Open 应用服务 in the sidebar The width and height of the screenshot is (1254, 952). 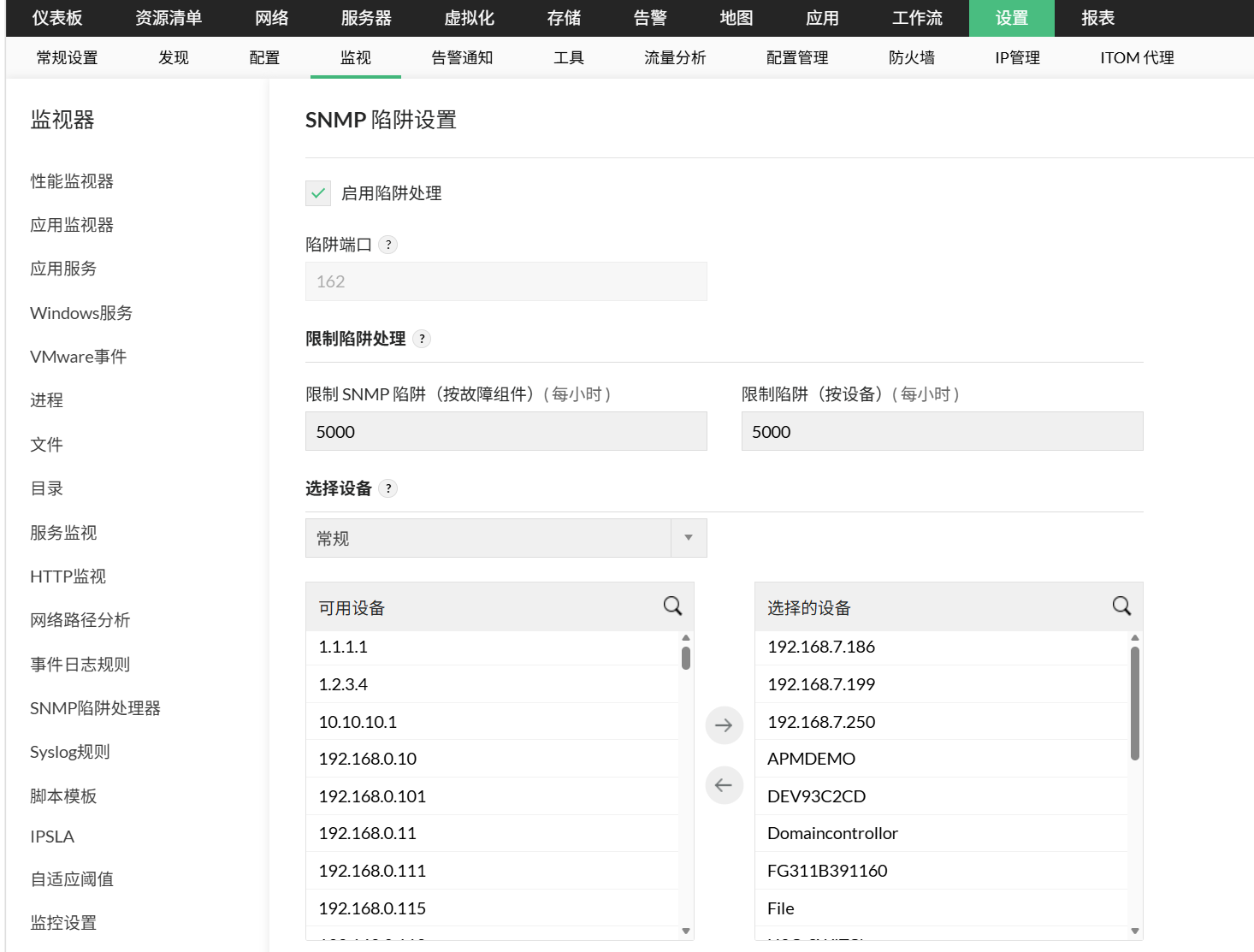63,269
